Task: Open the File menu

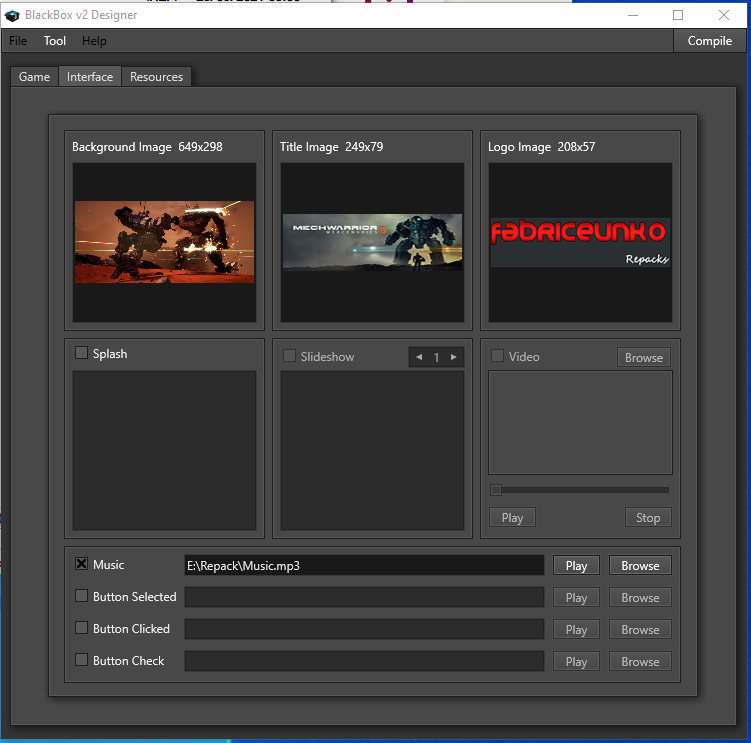Action: coord(18,41)
